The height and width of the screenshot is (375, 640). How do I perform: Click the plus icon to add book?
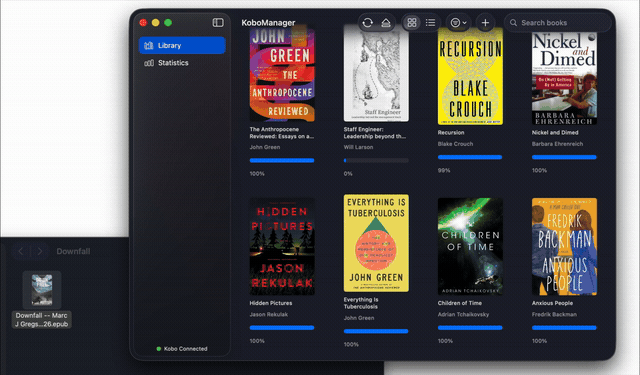pos(485,23)
